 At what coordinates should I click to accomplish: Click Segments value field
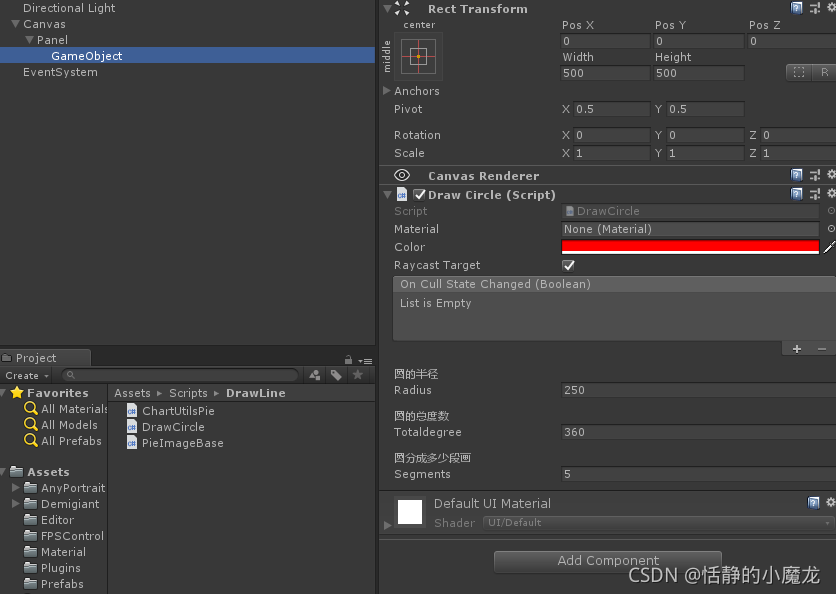pos(698,474)
